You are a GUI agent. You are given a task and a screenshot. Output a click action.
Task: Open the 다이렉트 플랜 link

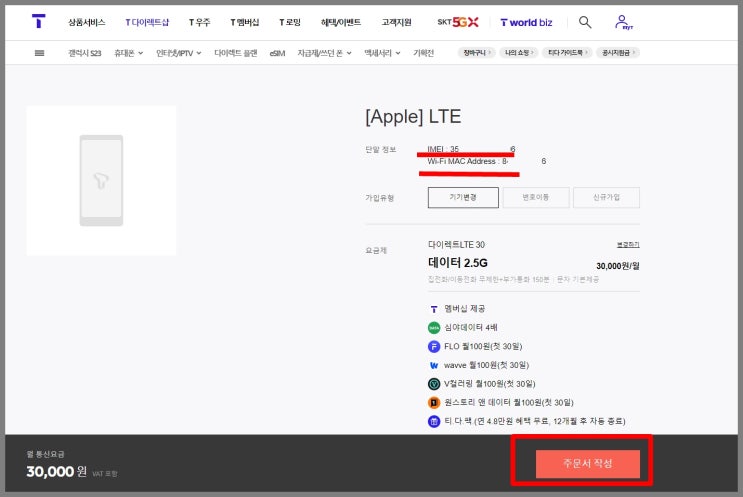236,53
